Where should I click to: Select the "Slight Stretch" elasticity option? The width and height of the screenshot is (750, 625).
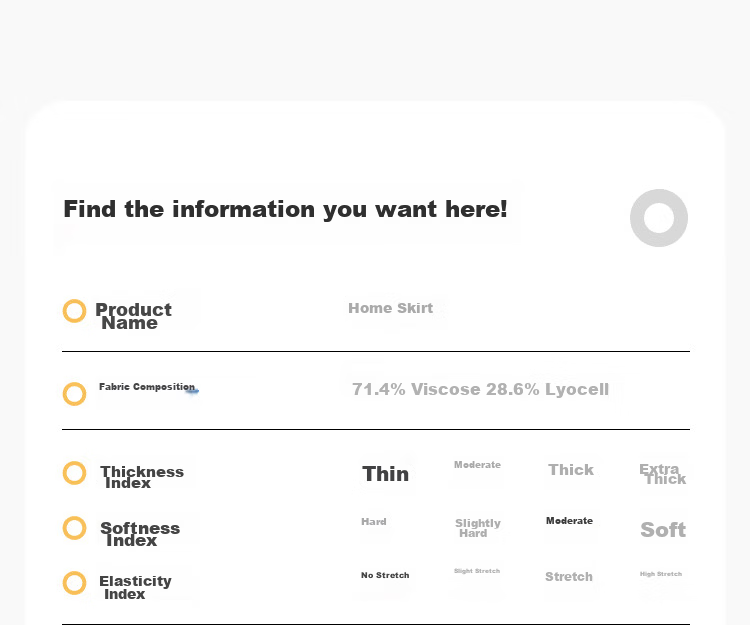pos(477,571)
